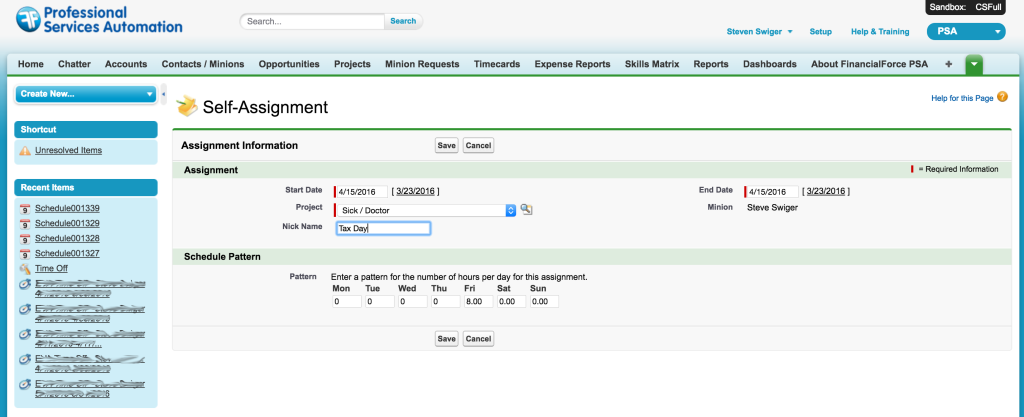
Task: Open the green tab overflow arrow menu
Action: click(x=974, y=65)
